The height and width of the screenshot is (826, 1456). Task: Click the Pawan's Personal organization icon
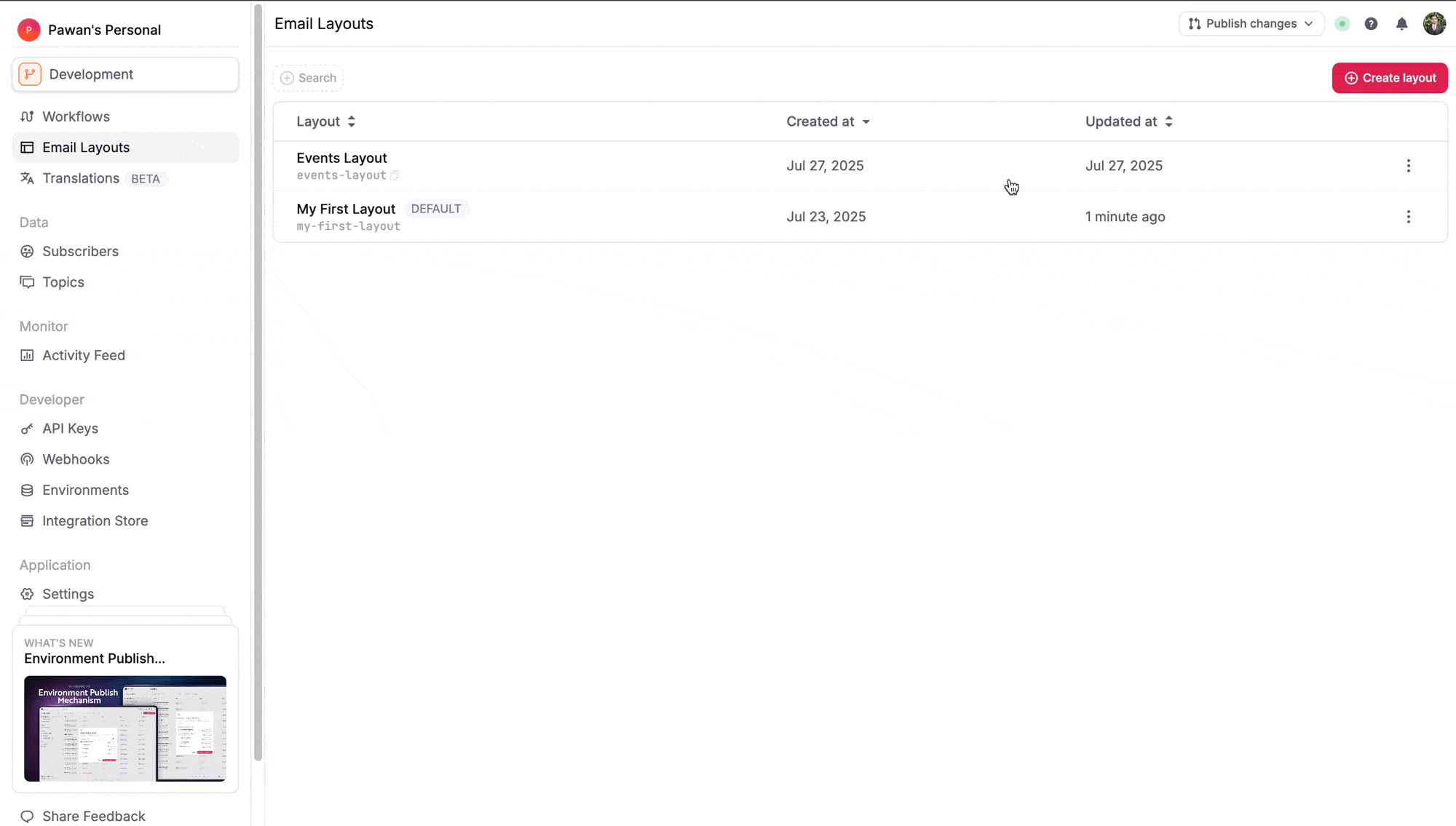(28, 30)
